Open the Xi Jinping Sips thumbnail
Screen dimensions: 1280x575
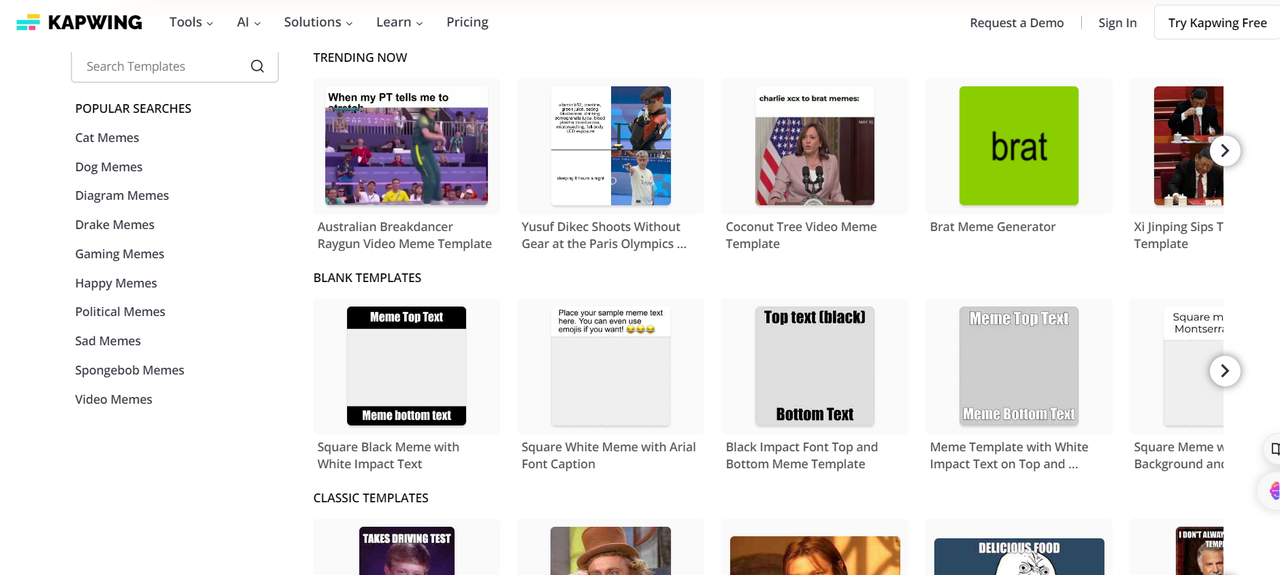tap(1188, 146)
